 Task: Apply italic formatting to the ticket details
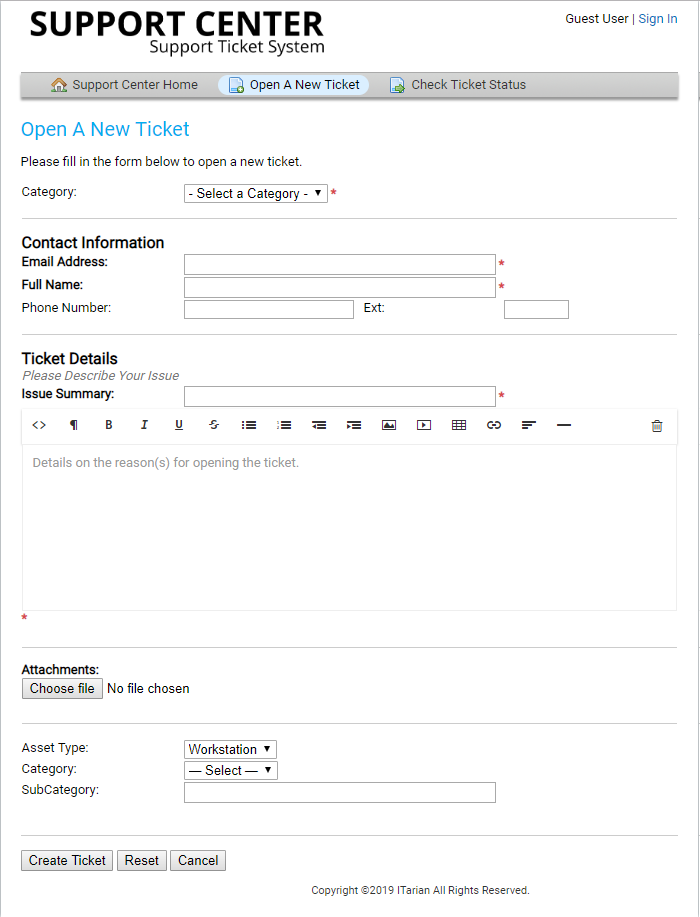(x=143, y=424)
